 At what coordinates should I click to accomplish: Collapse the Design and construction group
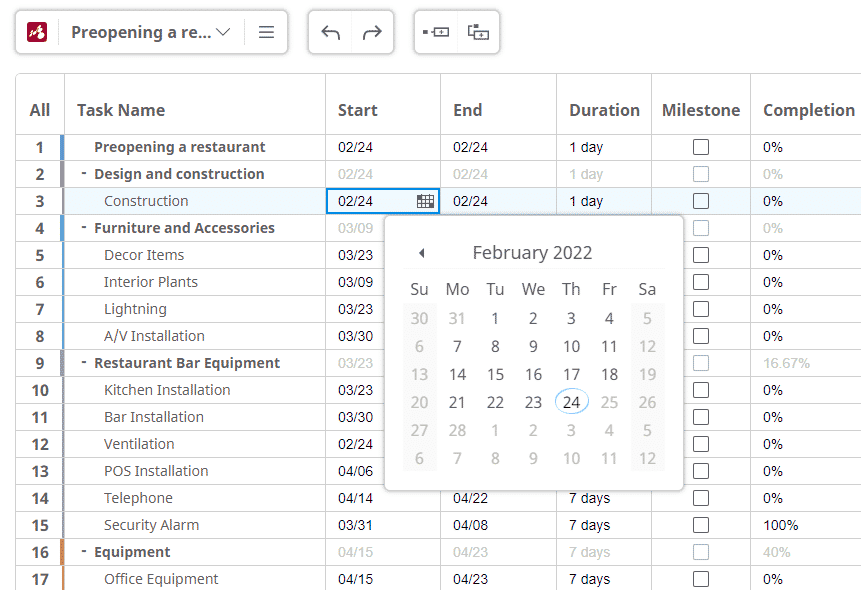coord(83,173)
